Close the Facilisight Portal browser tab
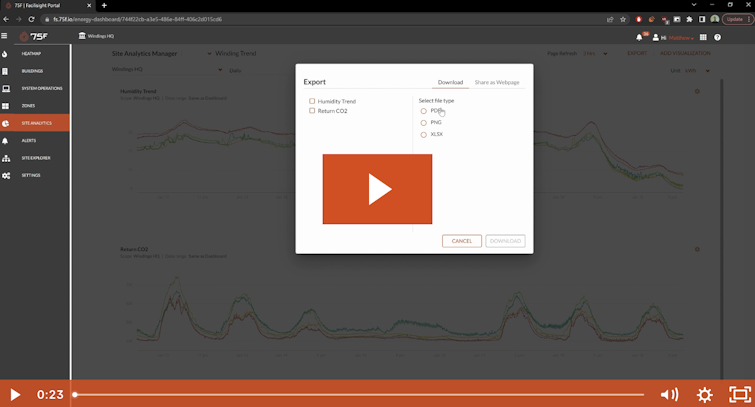 coord(89,5)
